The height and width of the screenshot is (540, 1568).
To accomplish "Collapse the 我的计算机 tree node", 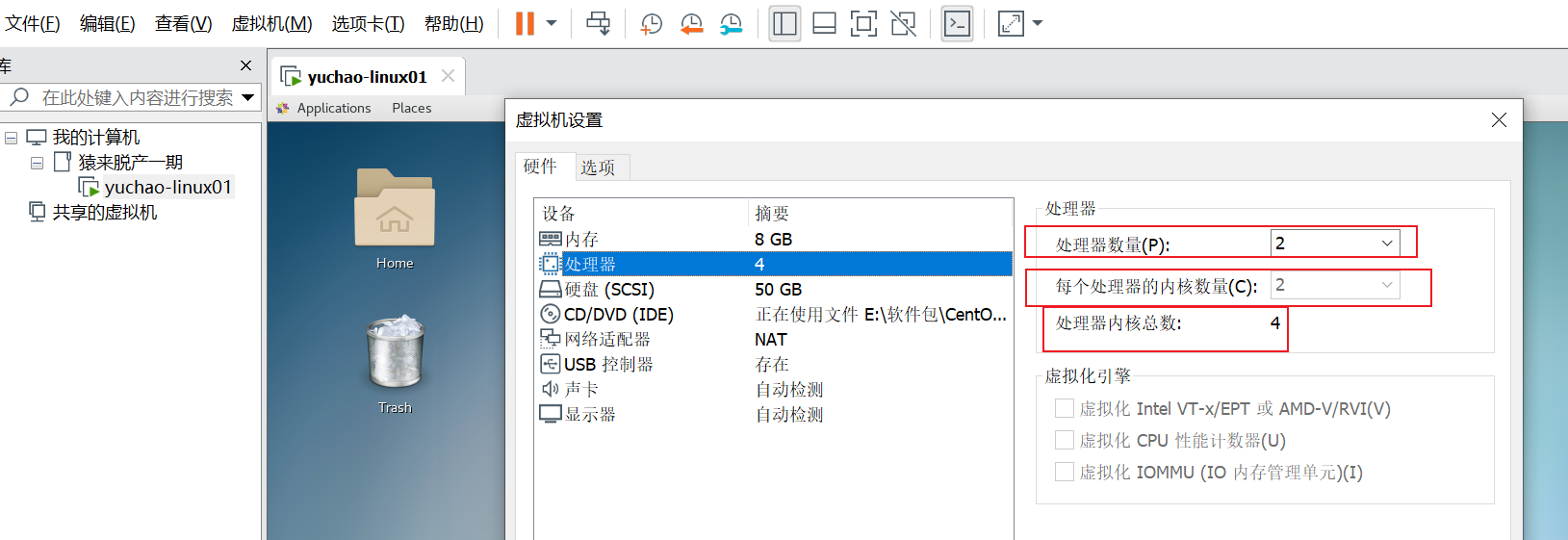I will [x=12, y=138].
